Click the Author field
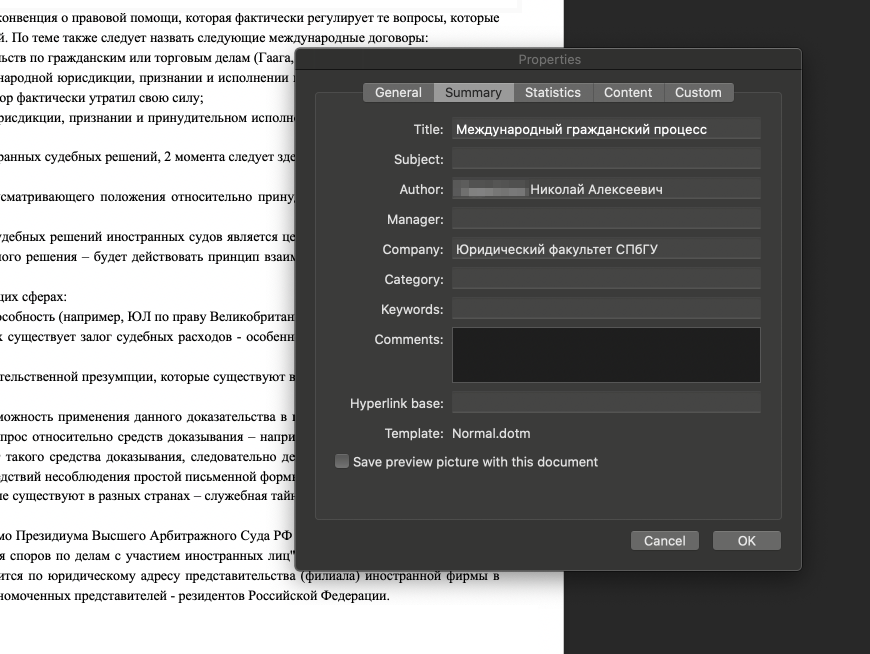870x654 pixels. pyautogui.click(x=606, y=189)
